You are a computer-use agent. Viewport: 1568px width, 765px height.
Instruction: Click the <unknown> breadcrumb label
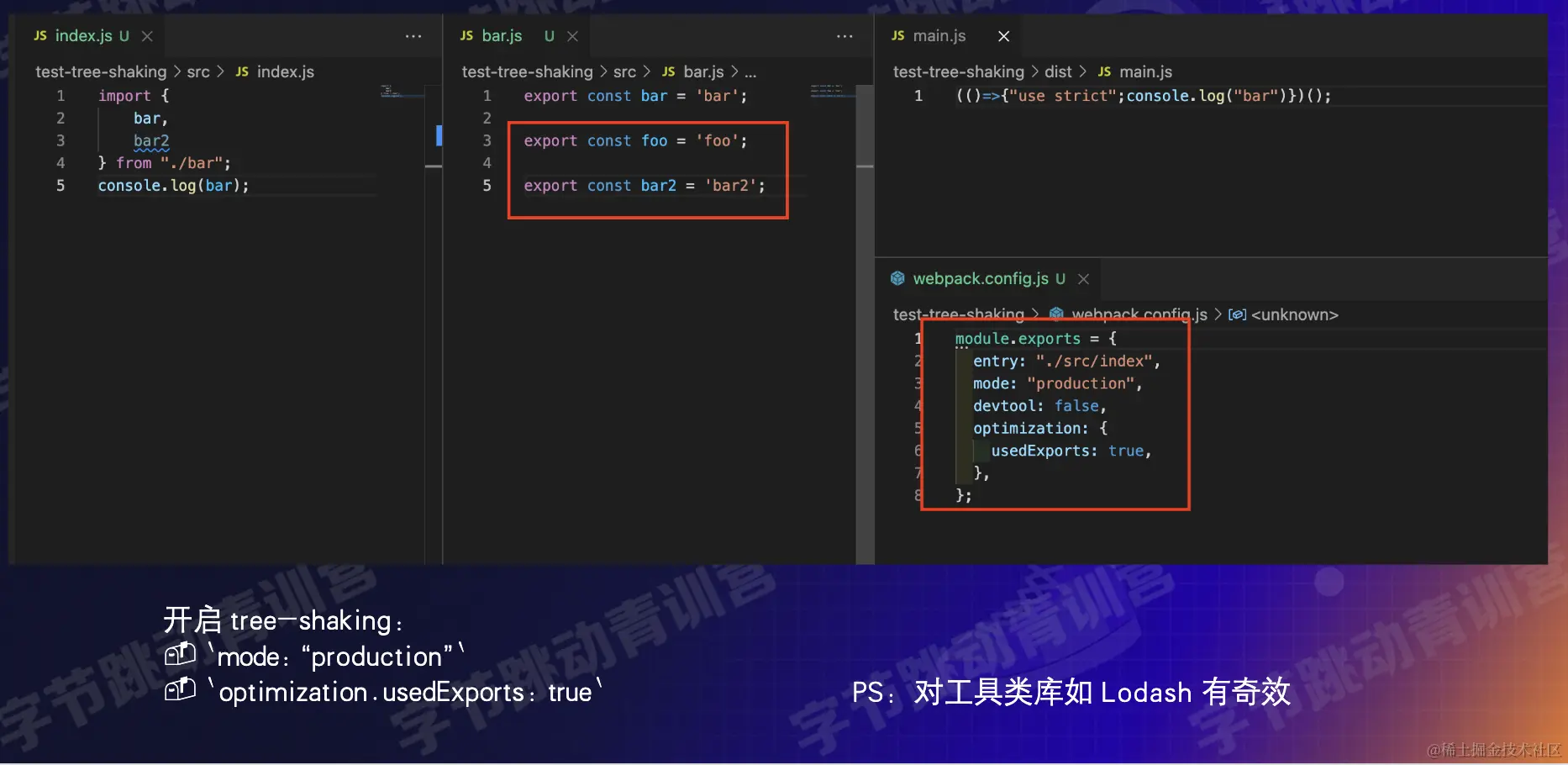coord(1296,314)
